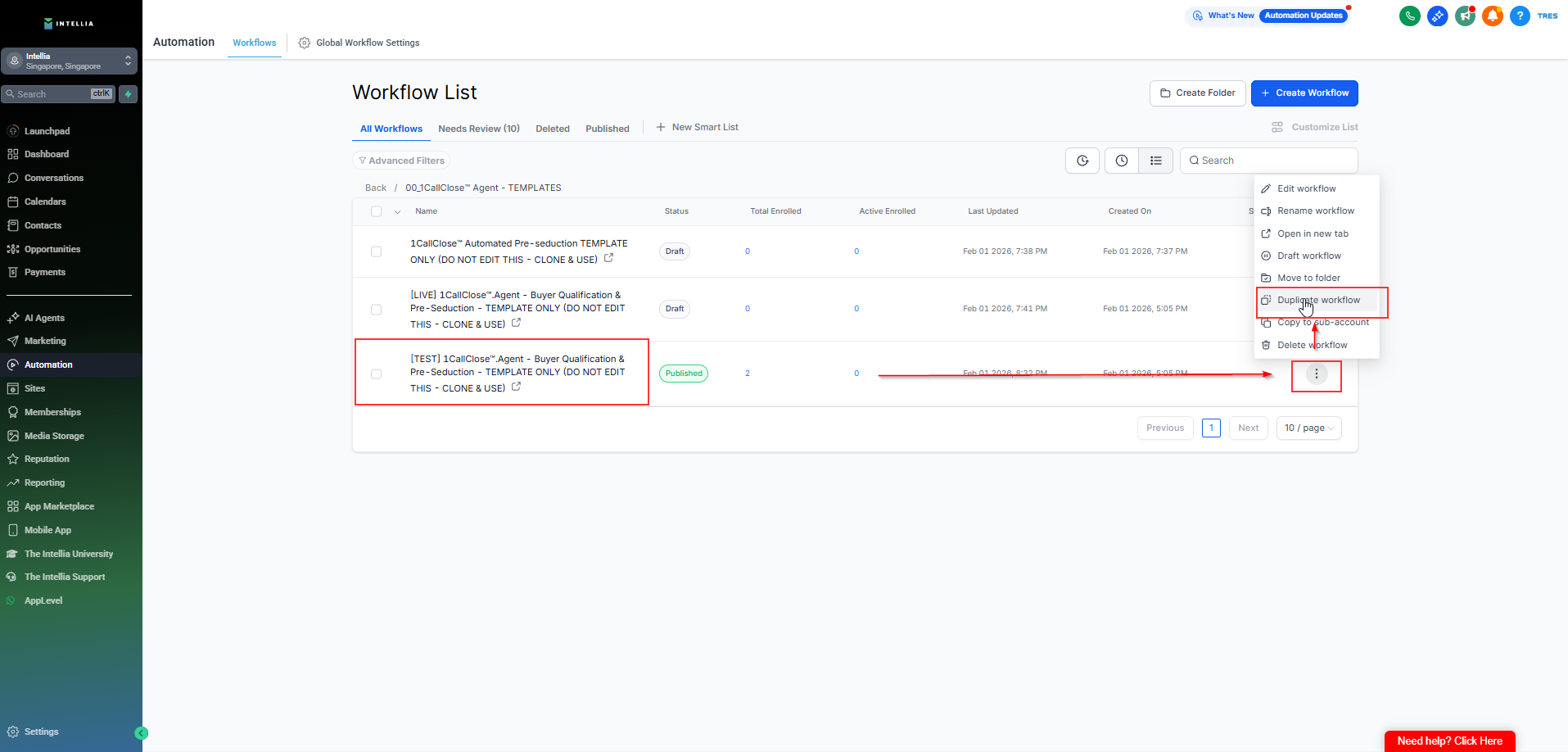Image resolution: width=1568 pixels, height=752 pixels.
Task: Open App Marketplace
Action: 59,506
